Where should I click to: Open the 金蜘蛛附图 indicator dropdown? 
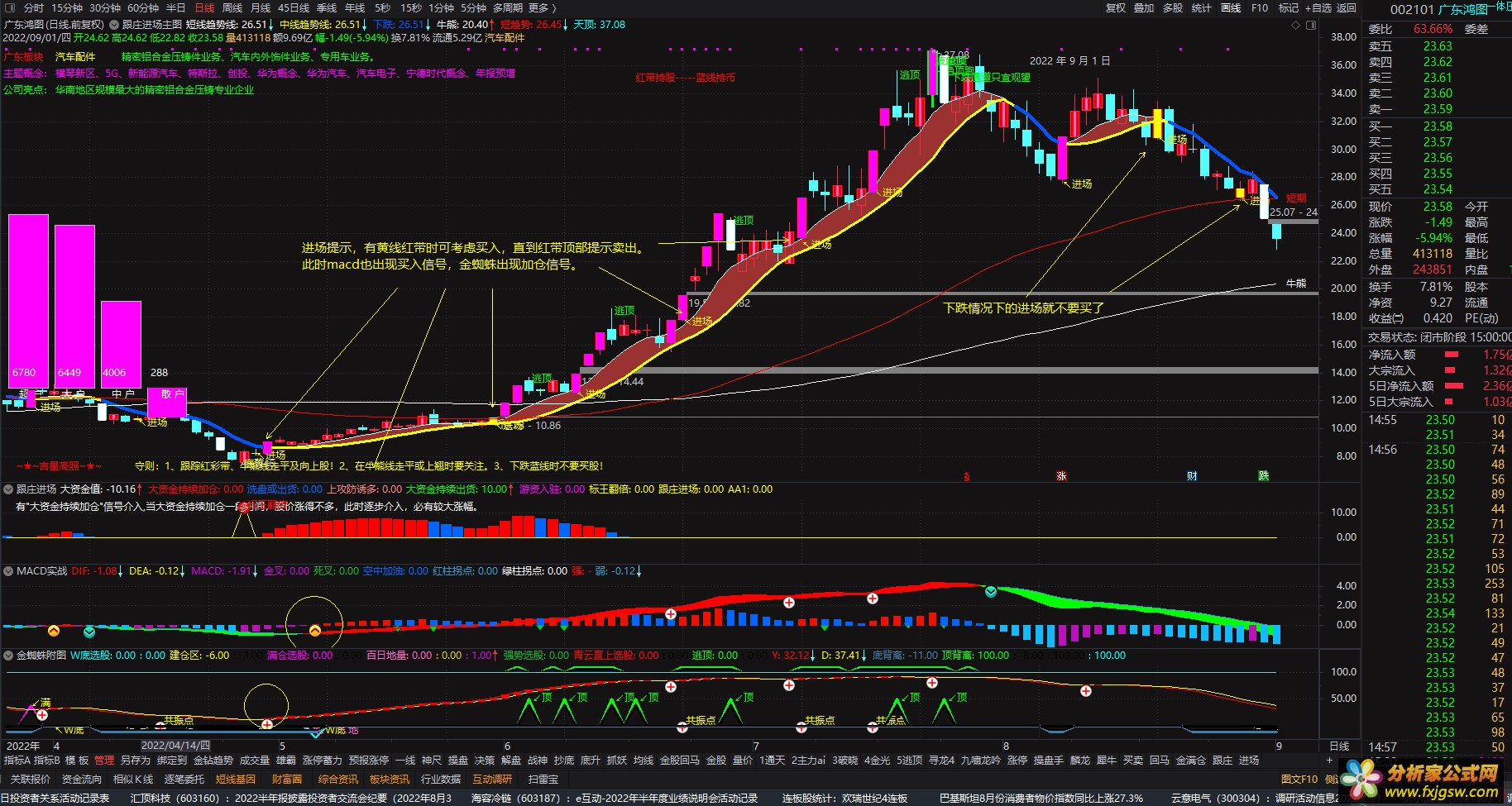pos(8,656)
